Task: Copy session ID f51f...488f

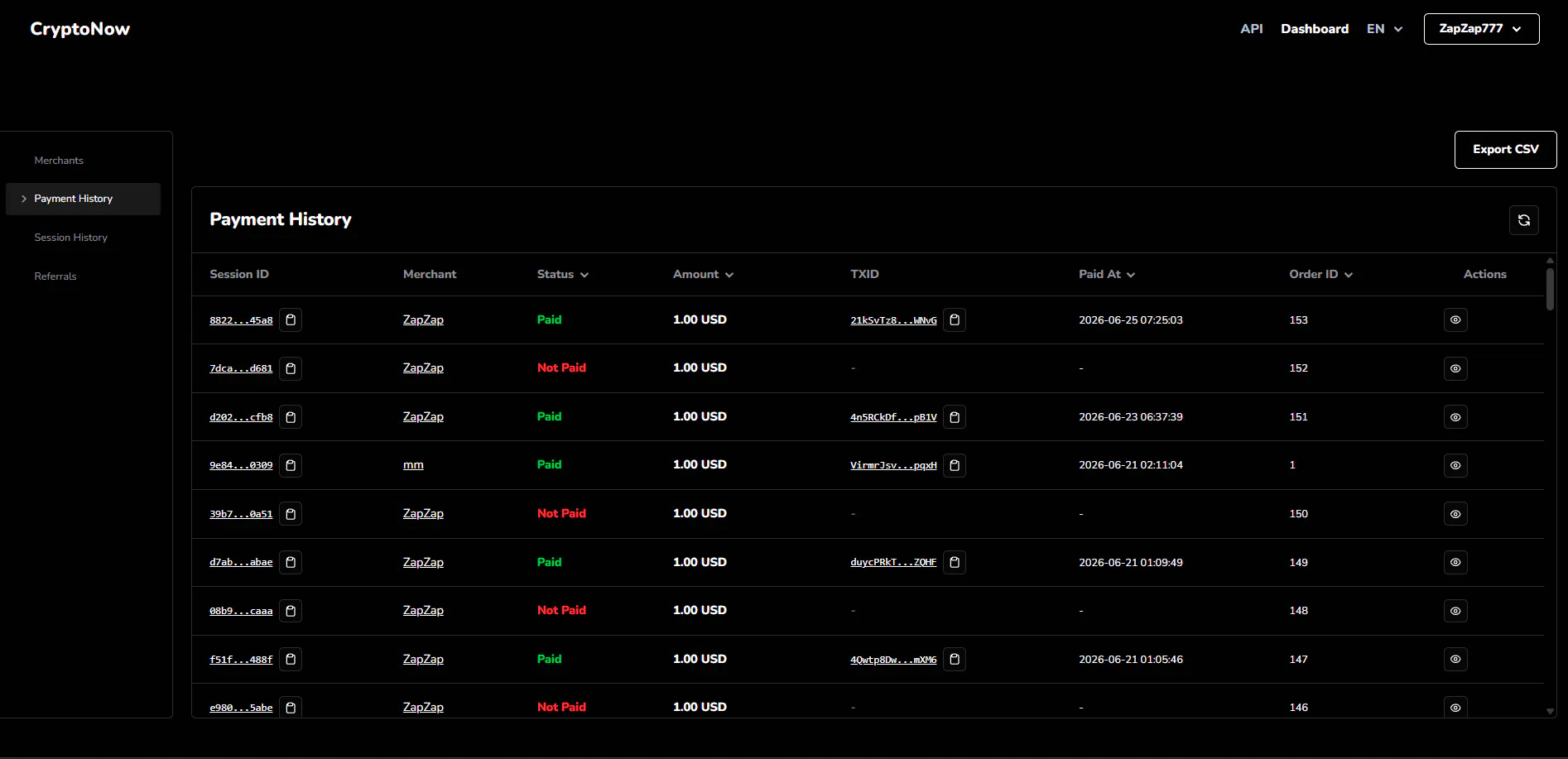Action: click(x=291, y=659)
